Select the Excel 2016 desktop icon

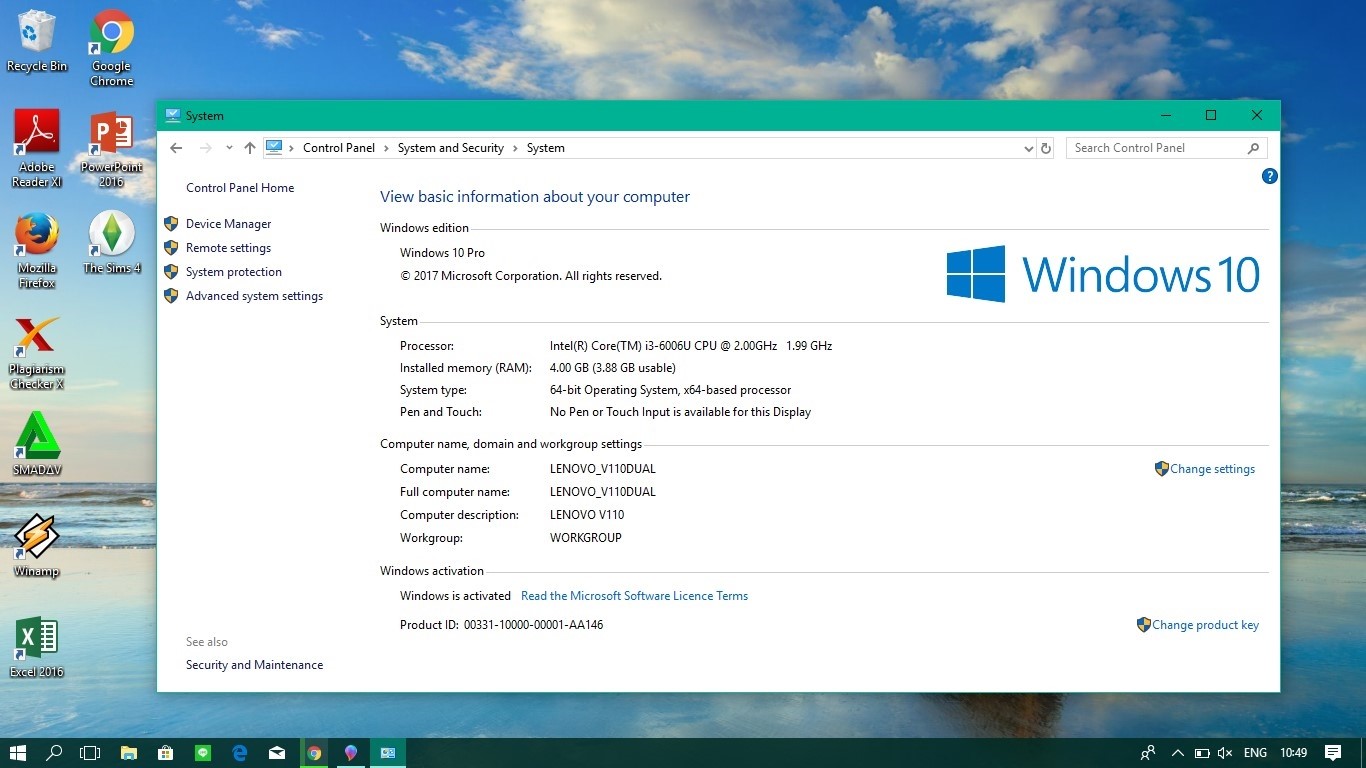pos(37,647)
